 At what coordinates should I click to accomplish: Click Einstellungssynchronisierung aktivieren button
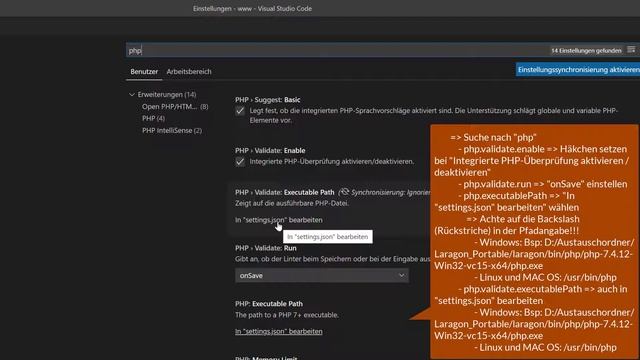(578, 70)
